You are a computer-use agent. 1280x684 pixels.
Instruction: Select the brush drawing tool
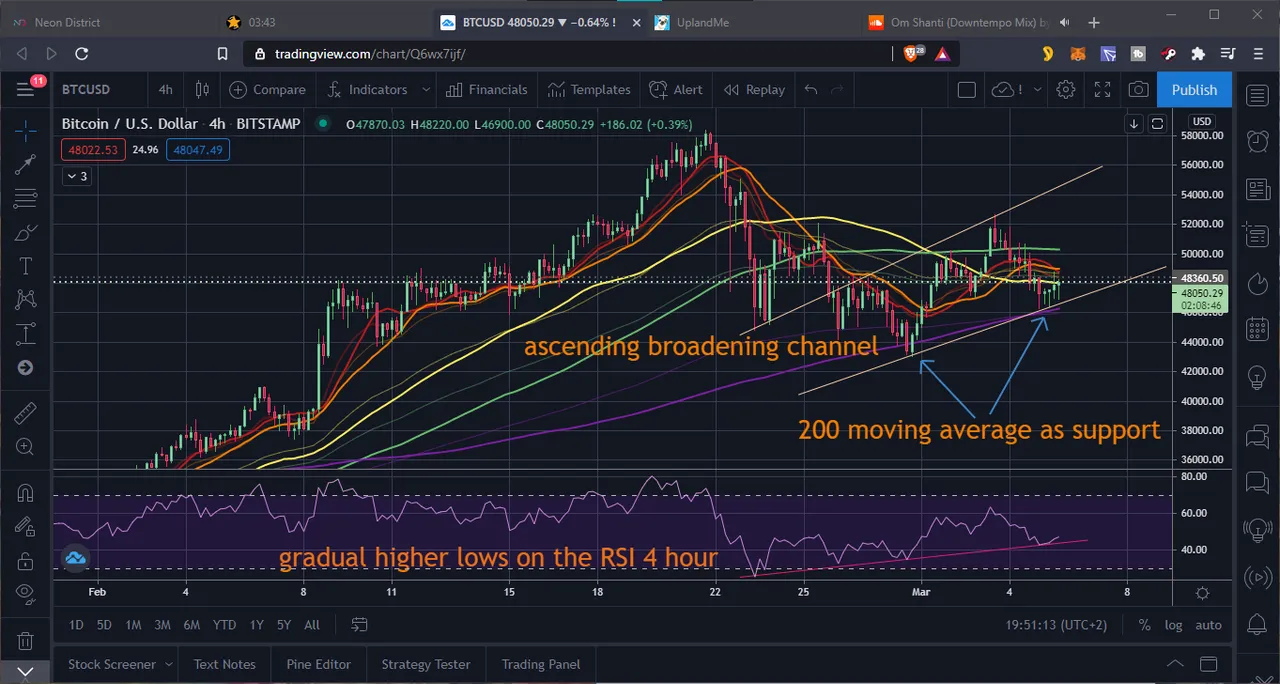[26, 233]
